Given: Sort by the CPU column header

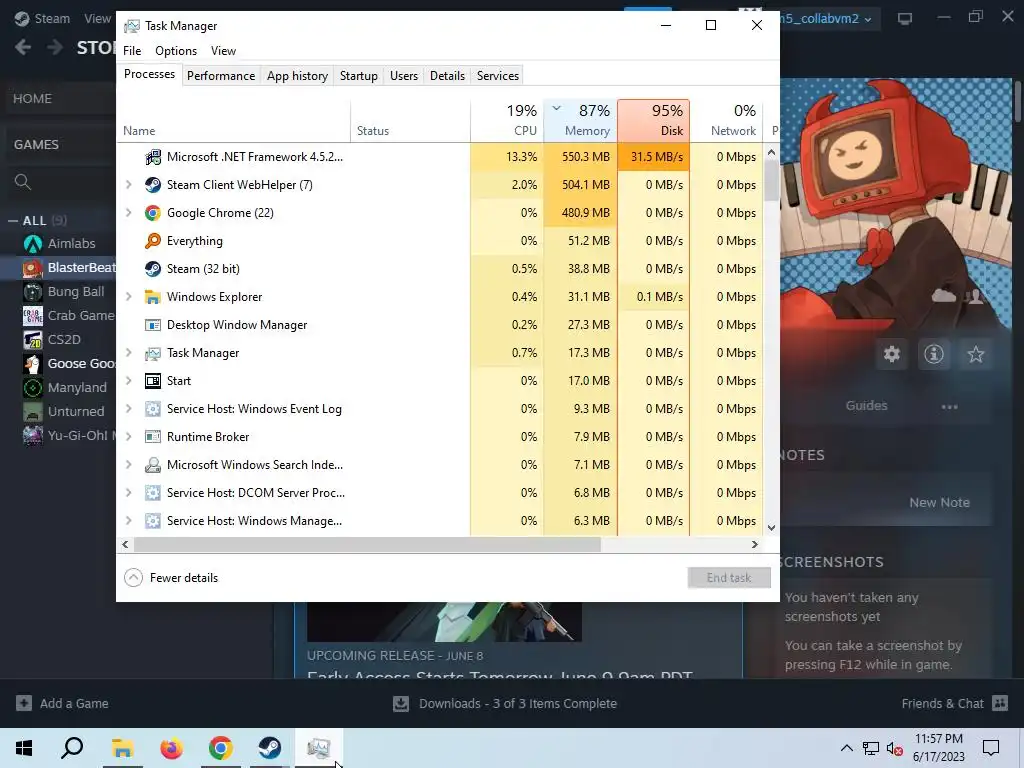Looking at the screenshot, I should (507, 121).
